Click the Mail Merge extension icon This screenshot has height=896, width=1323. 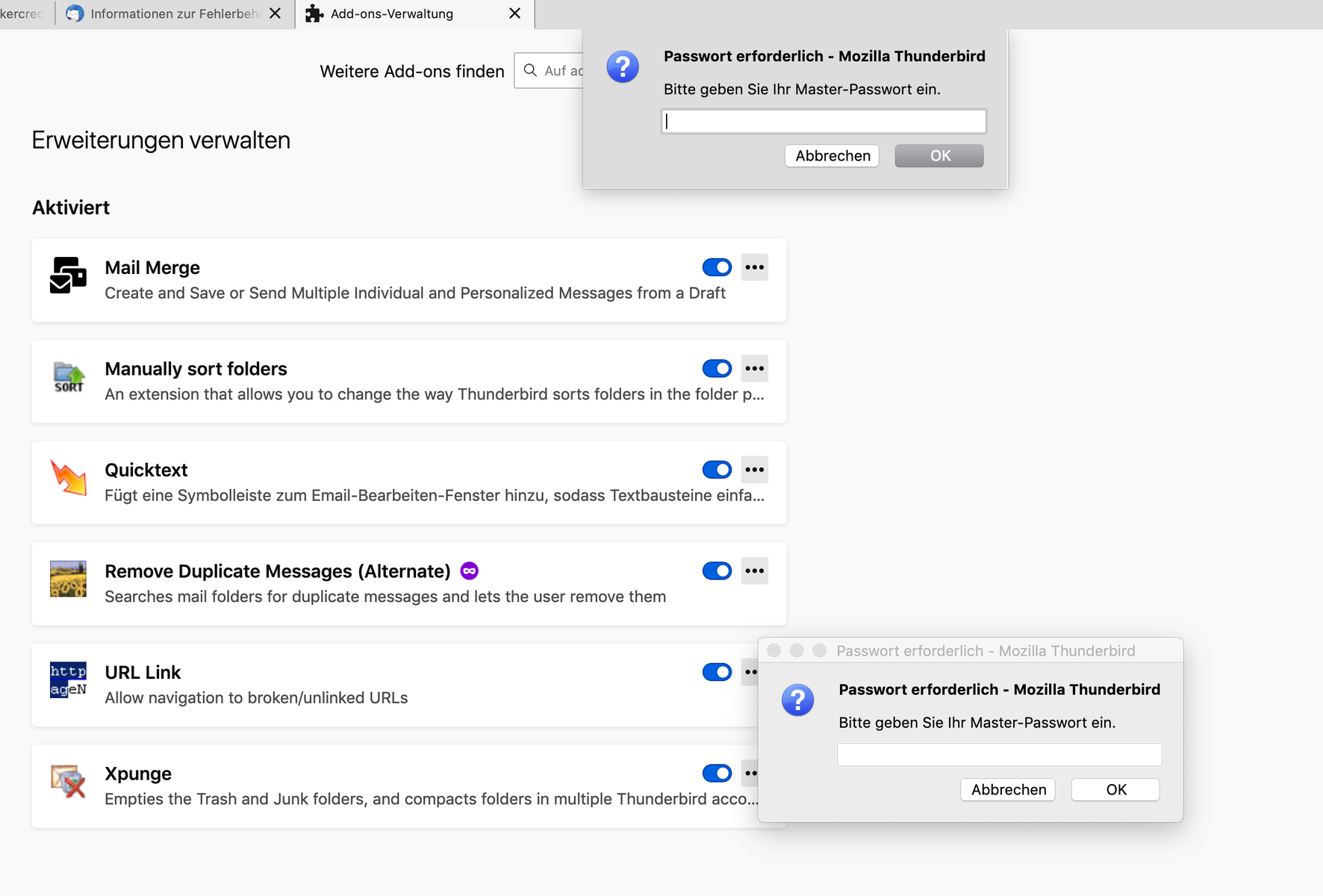click(68, 276)
